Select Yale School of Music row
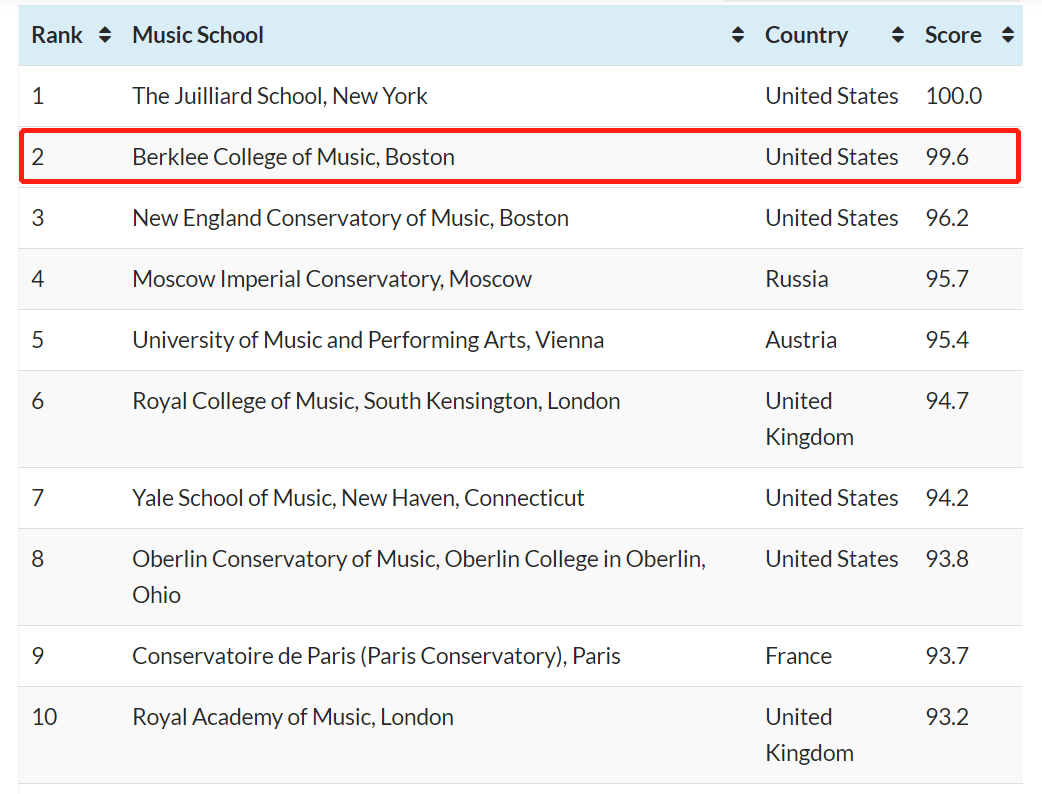The height and width of the screenshot is (794, 1042). 520,498
